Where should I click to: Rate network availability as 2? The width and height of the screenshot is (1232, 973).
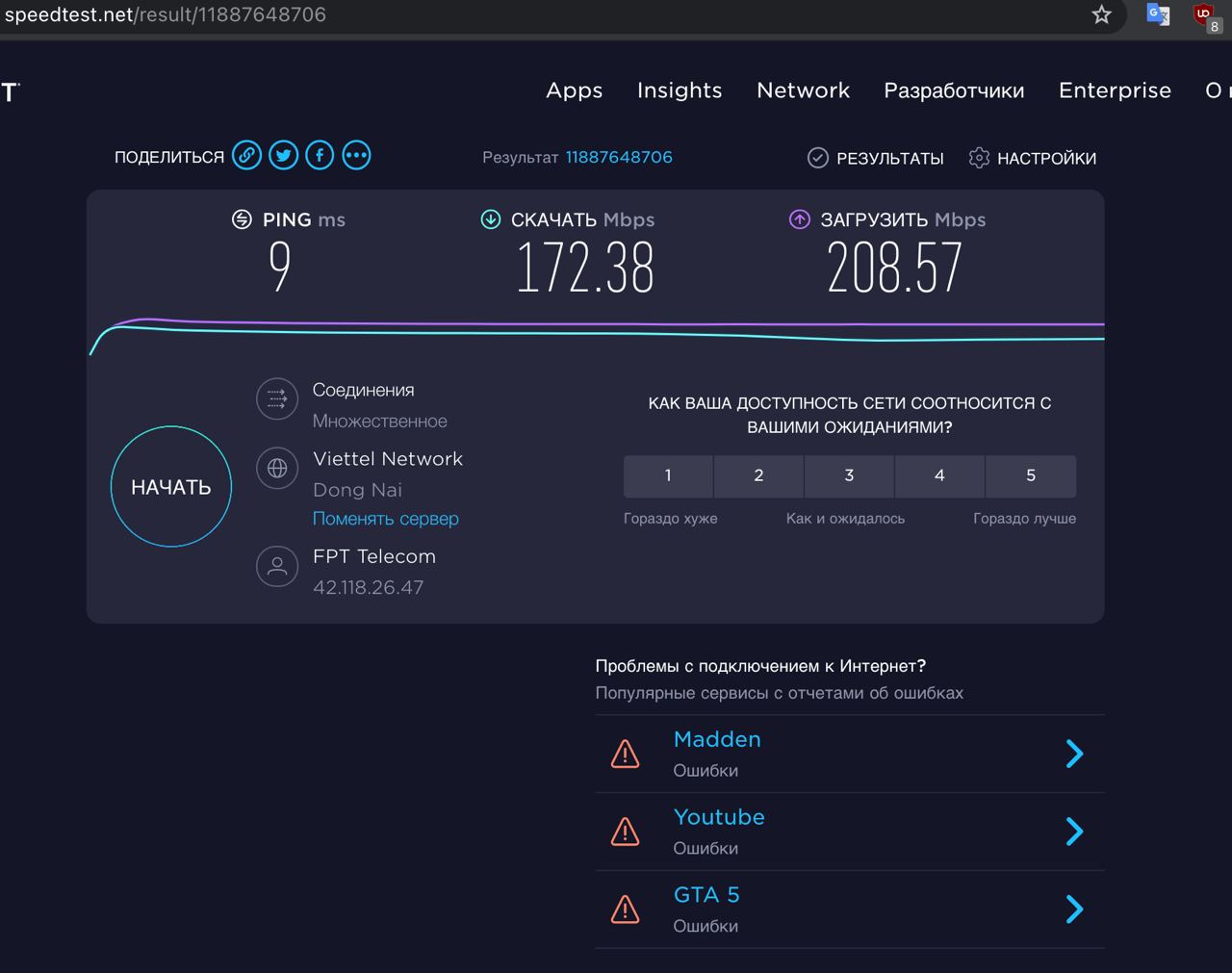click(x=758, y=475)
